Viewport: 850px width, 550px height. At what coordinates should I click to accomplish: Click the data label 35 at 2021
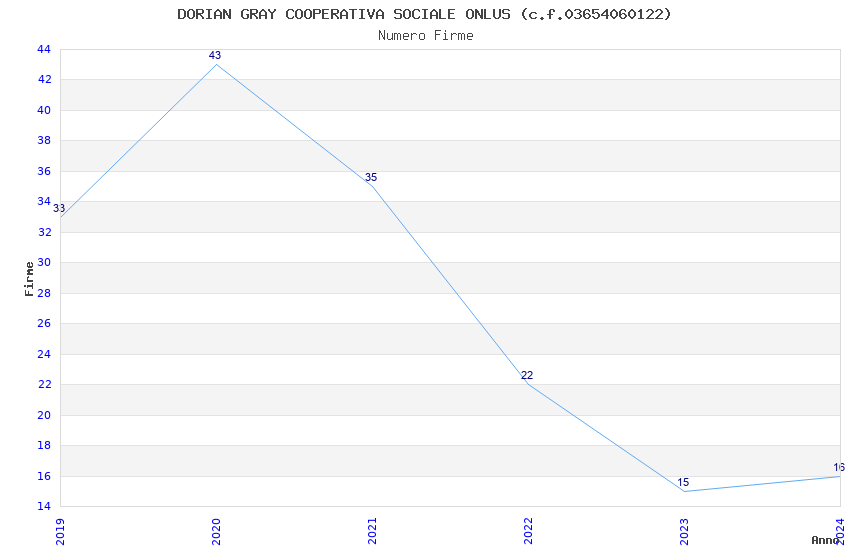tap(371, 177)
